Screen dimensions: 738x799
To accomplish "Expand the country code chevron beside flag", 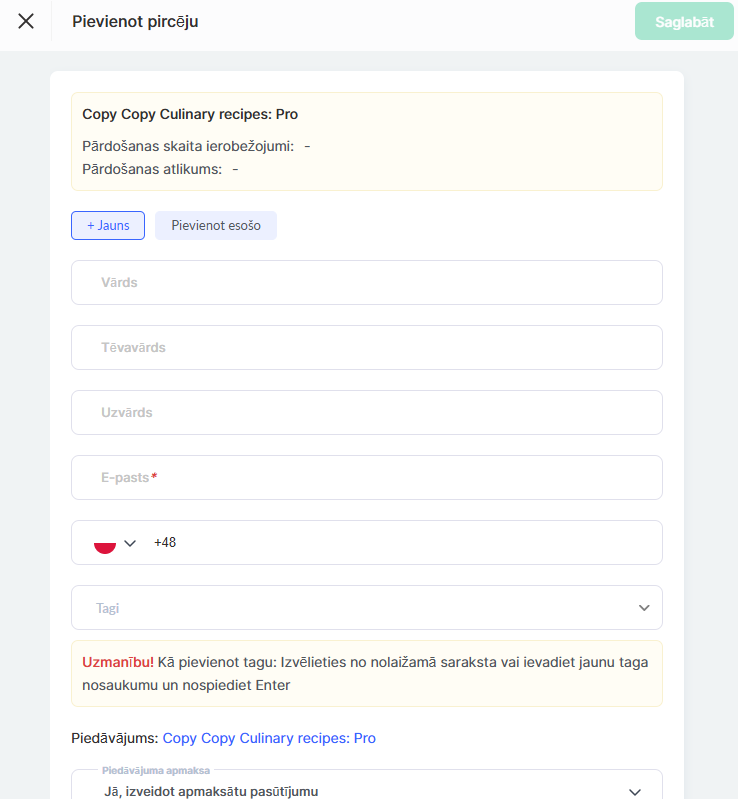I will coord(130,543).
